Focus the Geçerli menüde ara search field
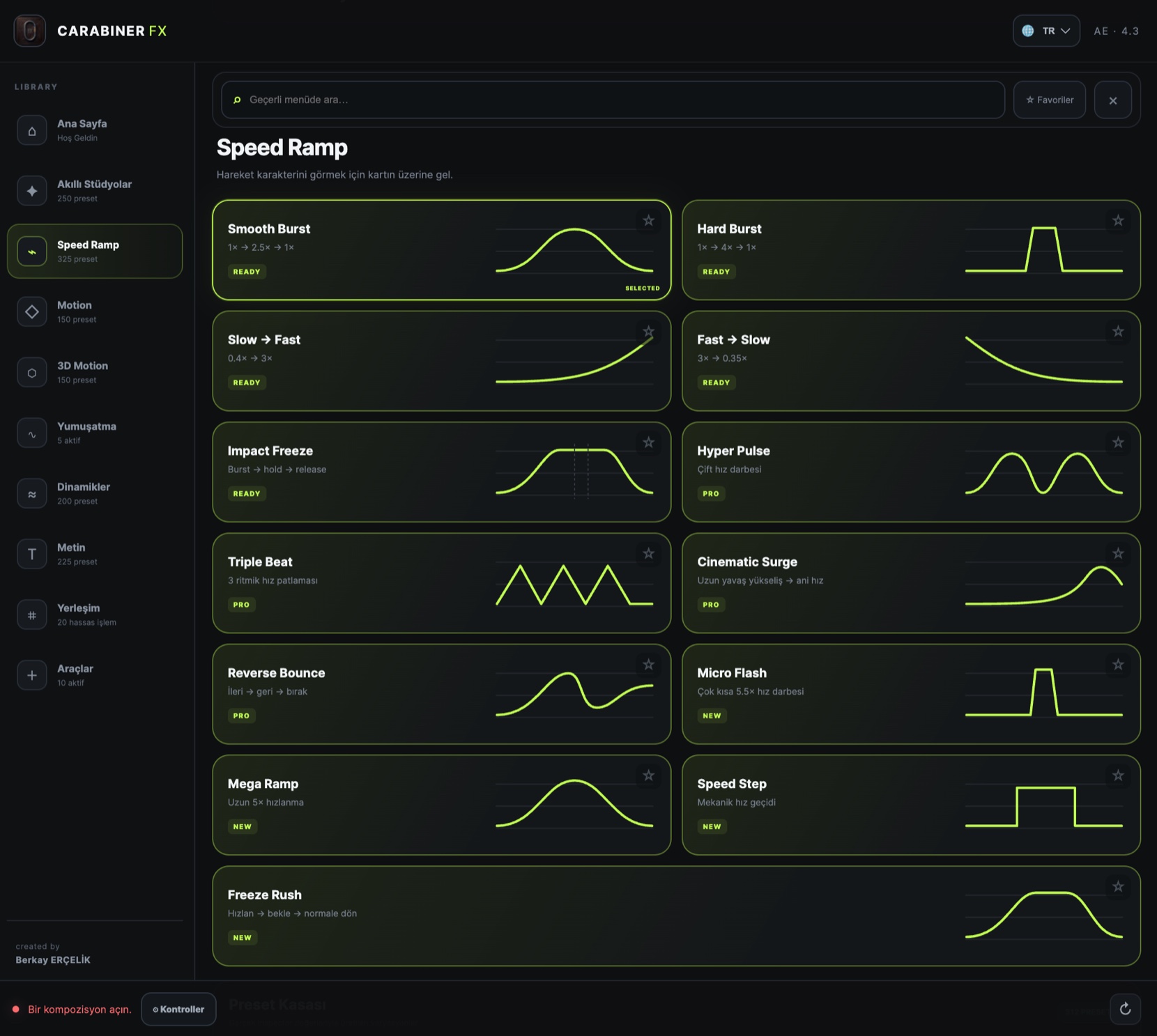Viewport: 1157px width, 1036px height. point(613,100)
